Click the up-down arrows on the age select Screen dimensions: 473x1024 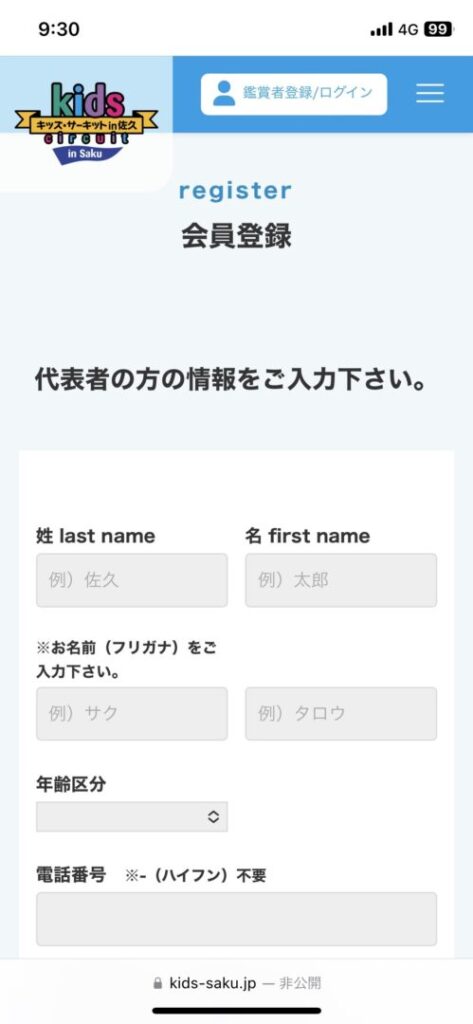click(x=213, y=816)
